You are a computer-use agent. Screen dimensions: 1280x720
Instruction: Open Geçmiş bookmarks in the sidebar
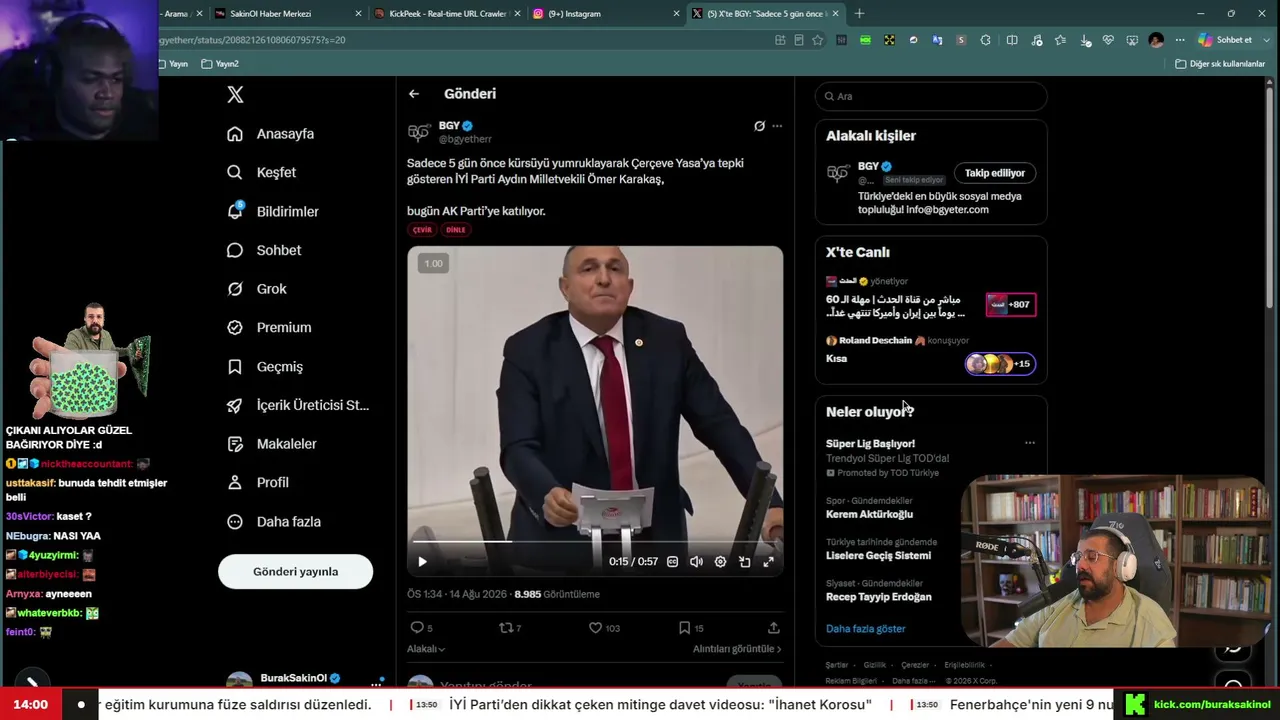click(264, 366)
